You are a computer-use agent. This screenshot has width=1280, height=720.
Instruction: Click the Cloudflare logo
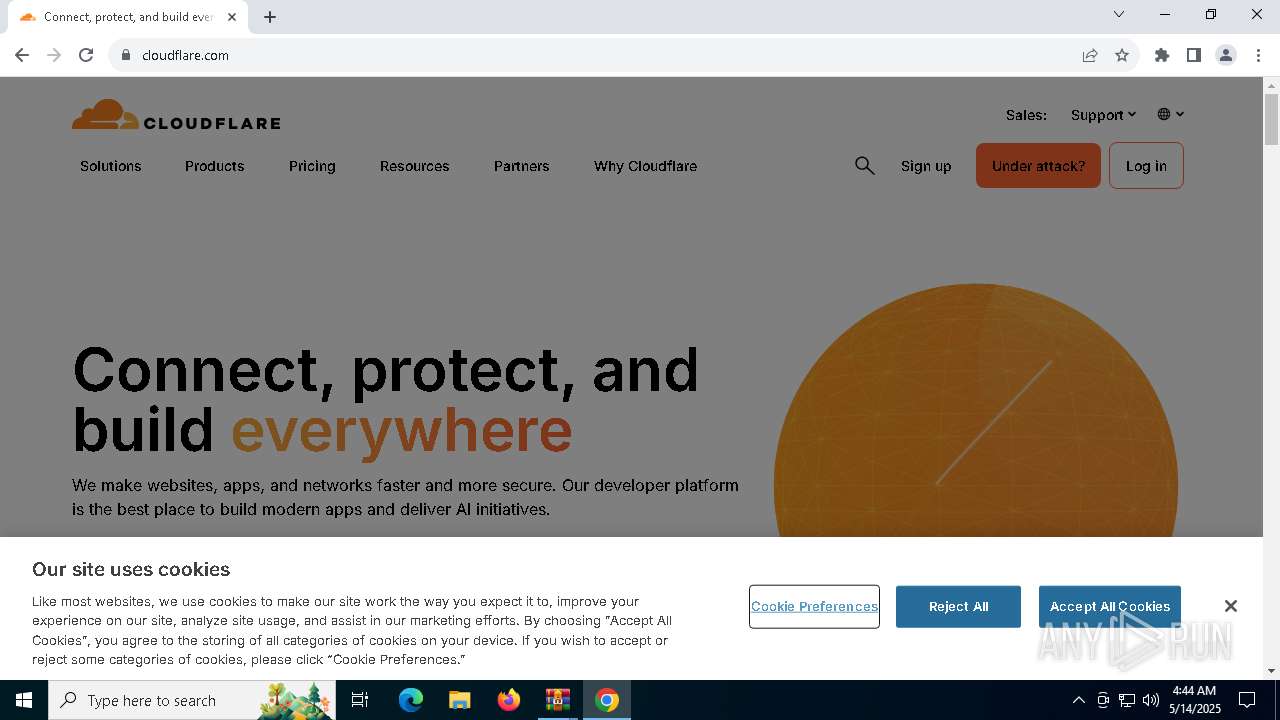coord(176,115)
